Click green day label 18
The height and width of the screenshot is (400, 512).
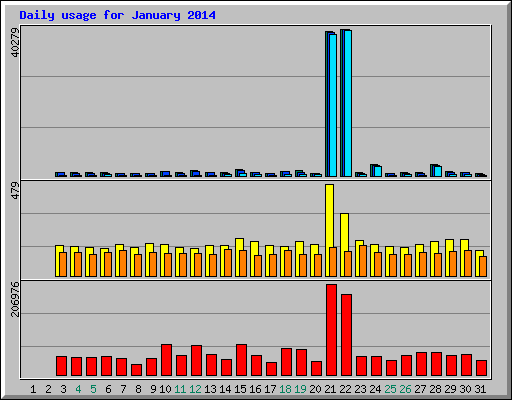[x=285, y=389]
